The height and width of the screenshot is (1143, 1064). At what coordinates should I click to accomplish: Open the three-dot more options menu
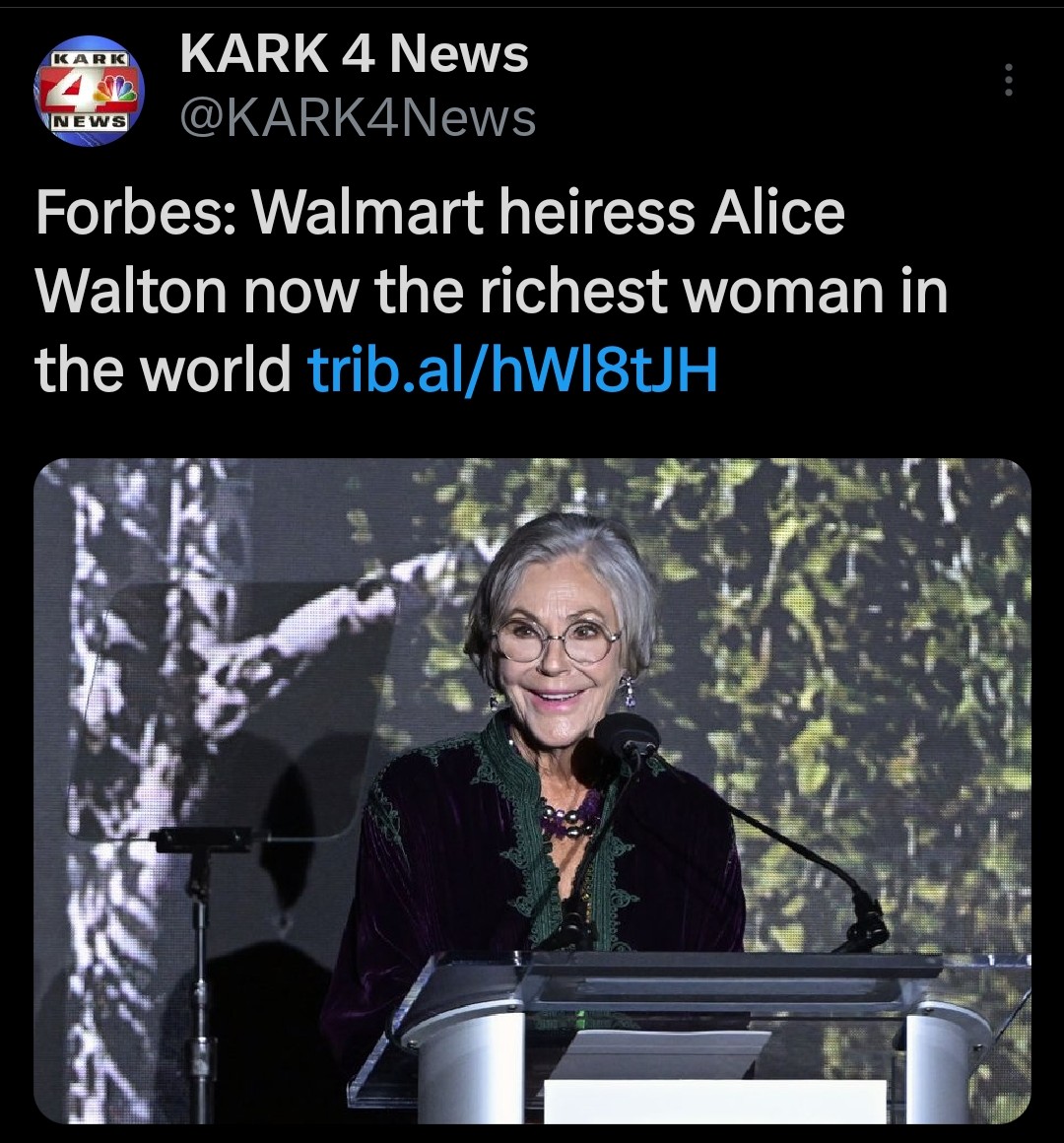click(x=1009, y=80)
